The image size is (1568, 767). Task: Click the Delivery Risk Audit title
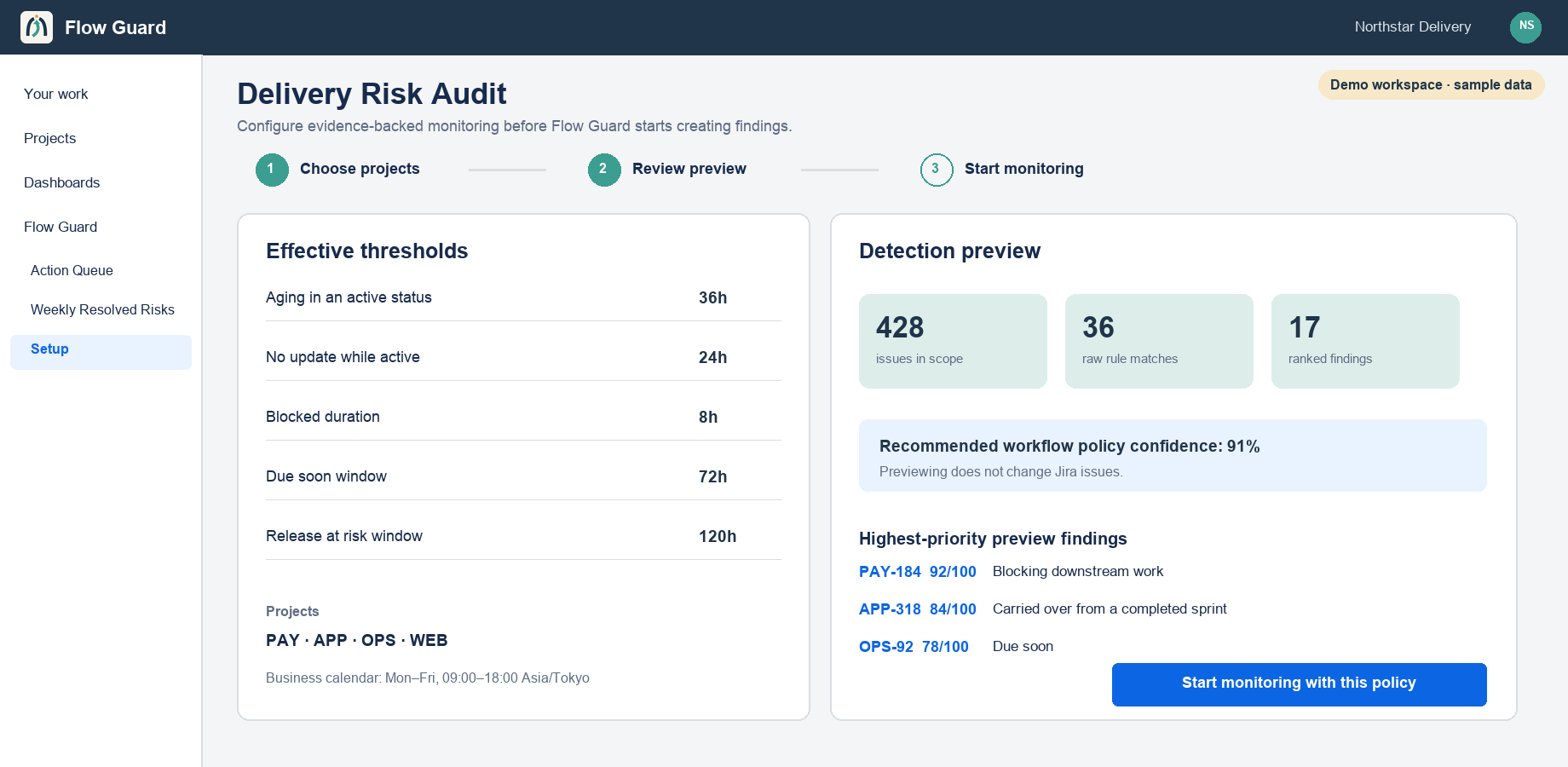(372, 94)
